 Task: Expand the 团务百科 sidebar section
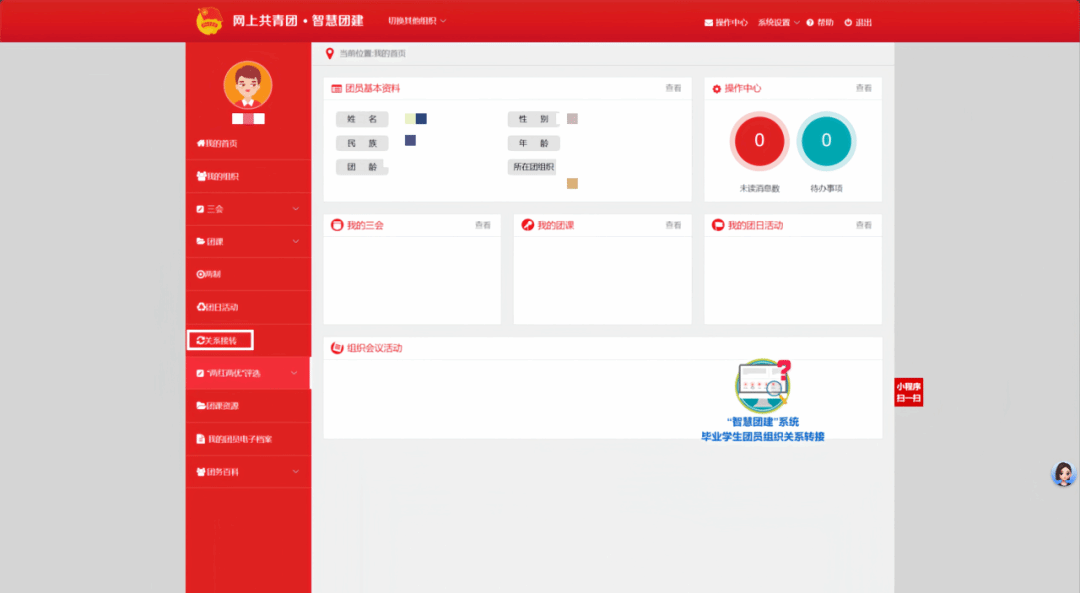pos(248,472)
